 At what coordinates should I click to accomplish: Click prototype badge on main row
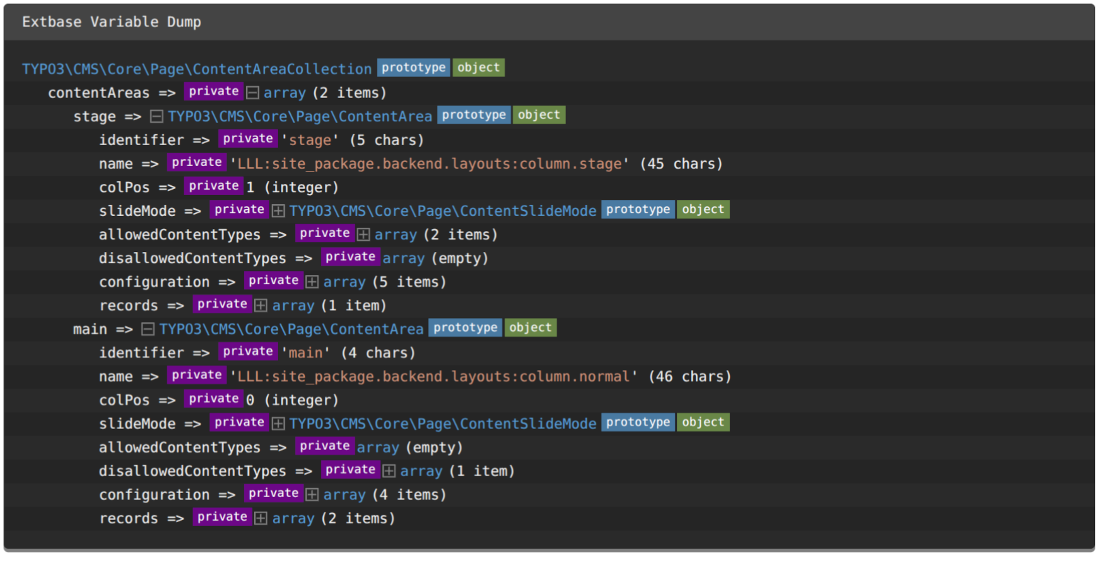pos(466,327)
